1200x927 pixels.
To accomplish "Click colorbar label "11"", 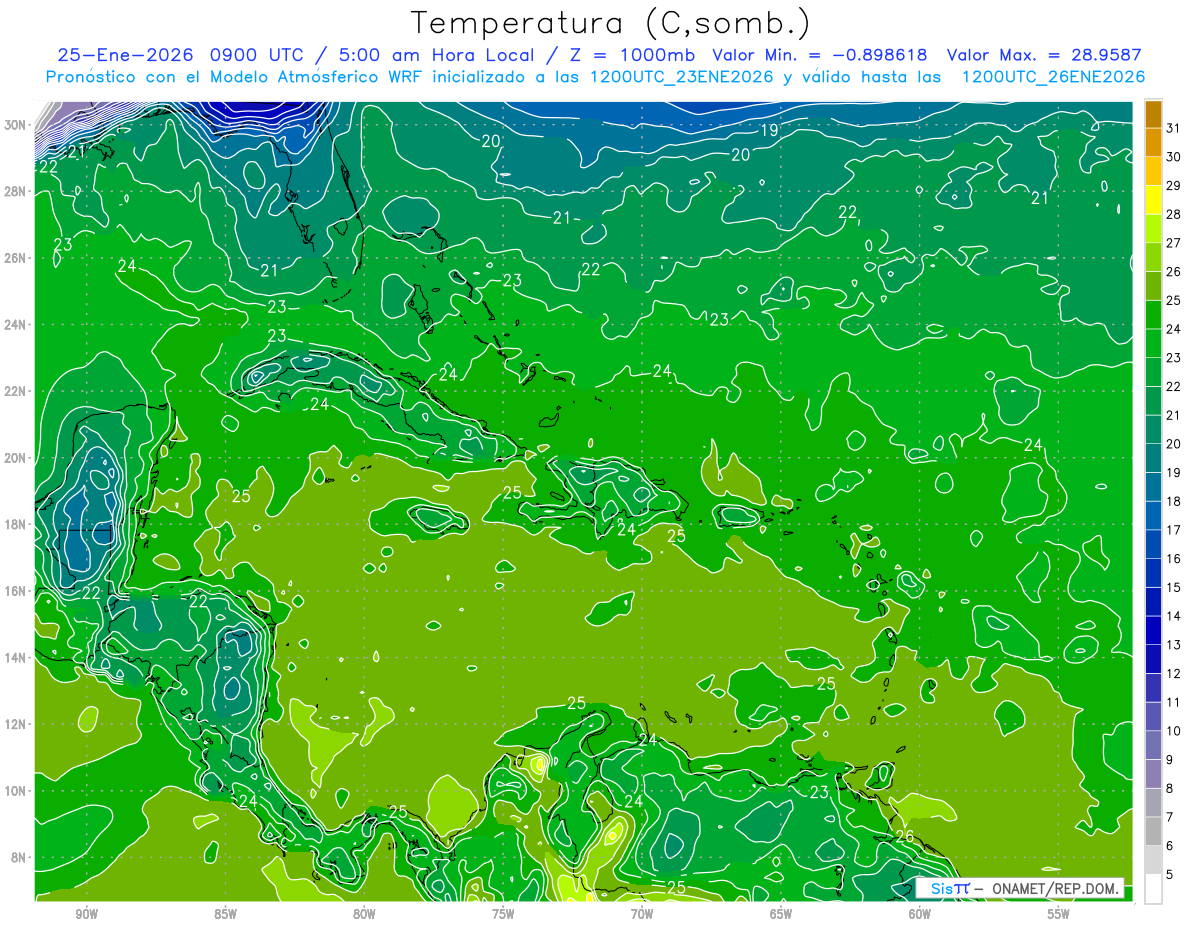I will coord(1173,702).
